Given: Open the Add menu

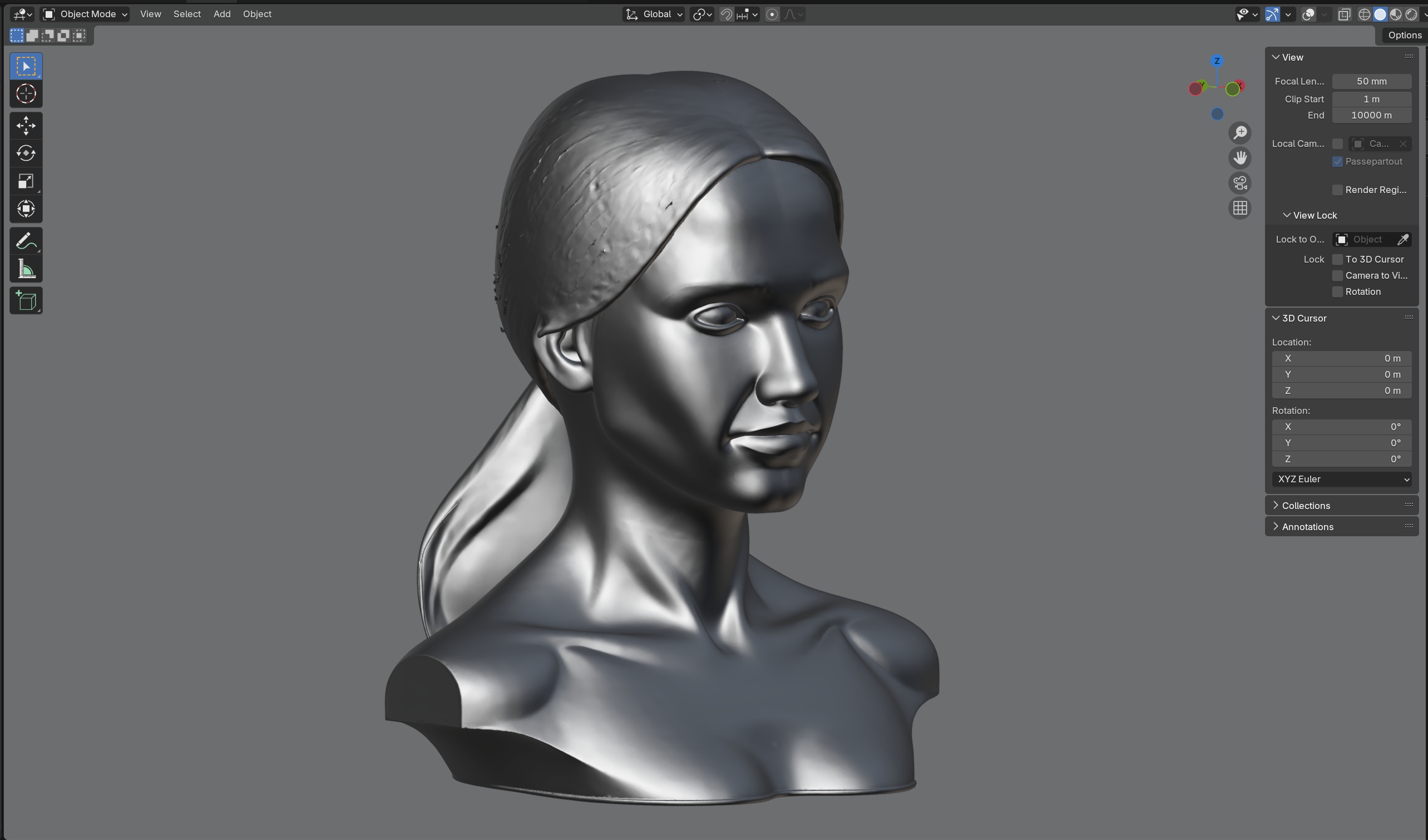Looking at the screenshot, I should (x=221, y=14).
